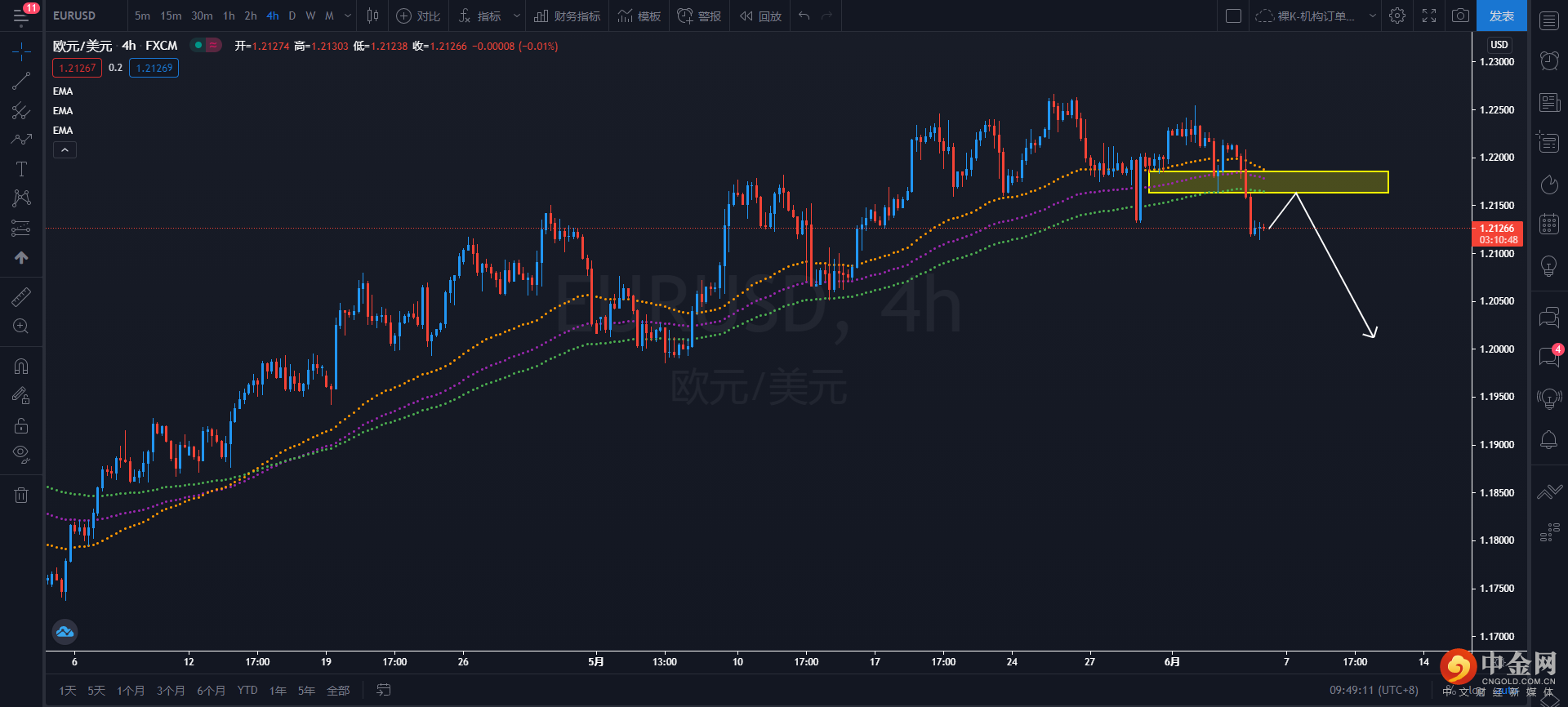Open chart settings gear icon

click(x=1397, y=16)
